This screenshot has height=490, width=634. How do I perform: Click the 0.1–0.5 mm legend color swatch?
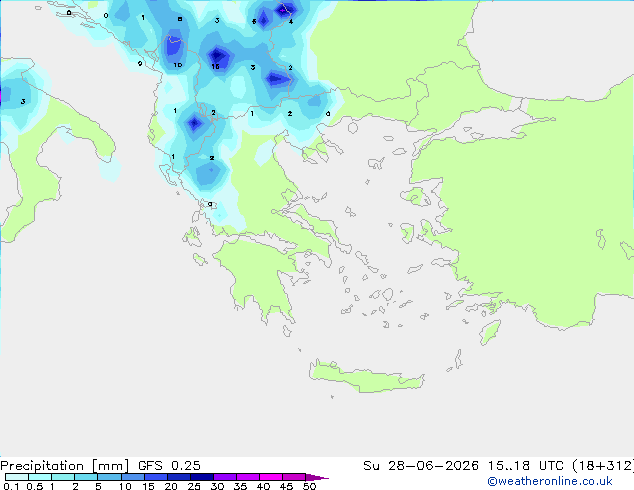pos(17,477)
